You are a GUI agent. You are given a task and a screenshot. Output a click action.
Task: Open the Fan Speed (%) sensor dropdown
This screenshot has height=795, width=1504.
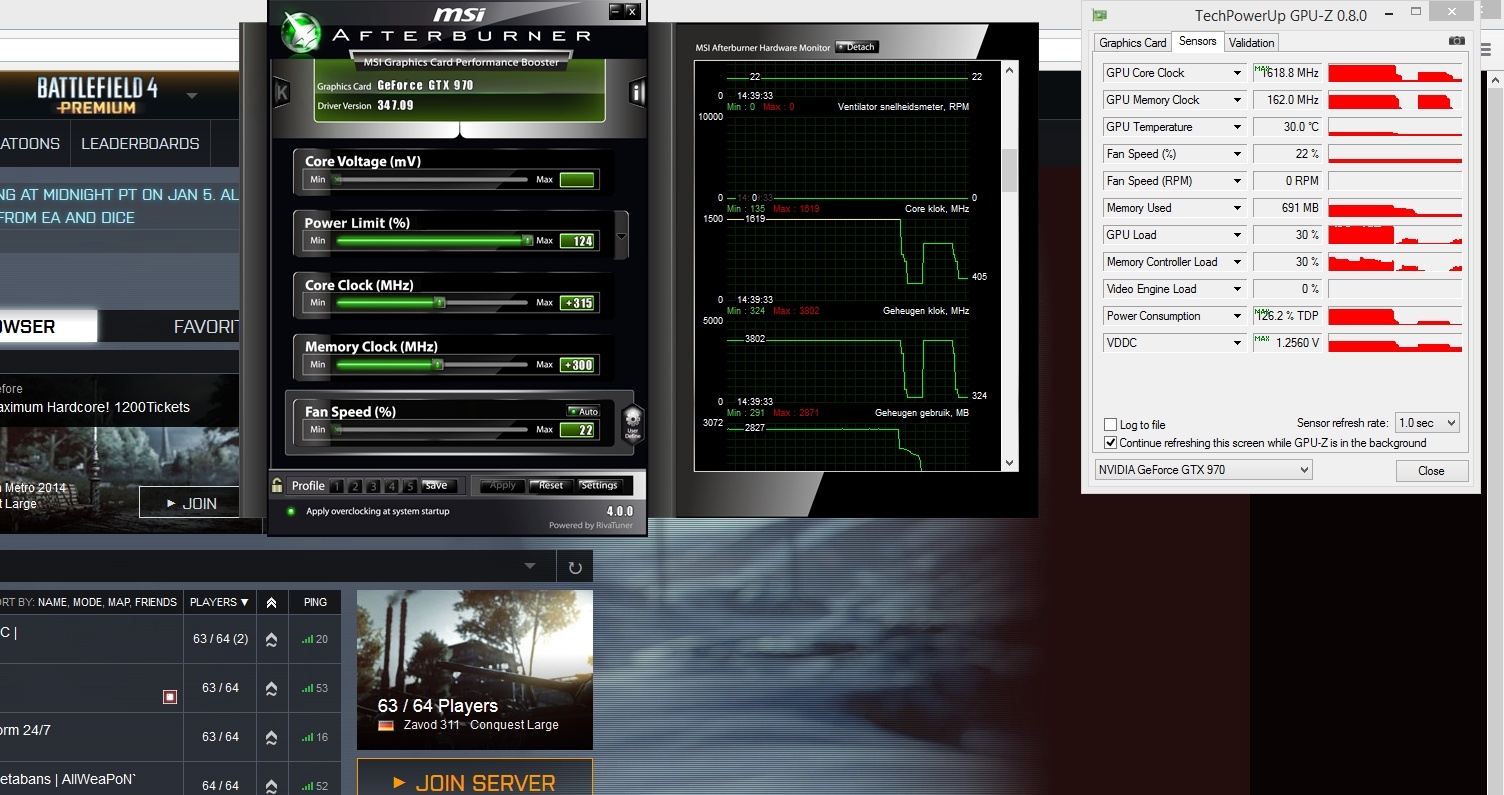(1237, 154)
